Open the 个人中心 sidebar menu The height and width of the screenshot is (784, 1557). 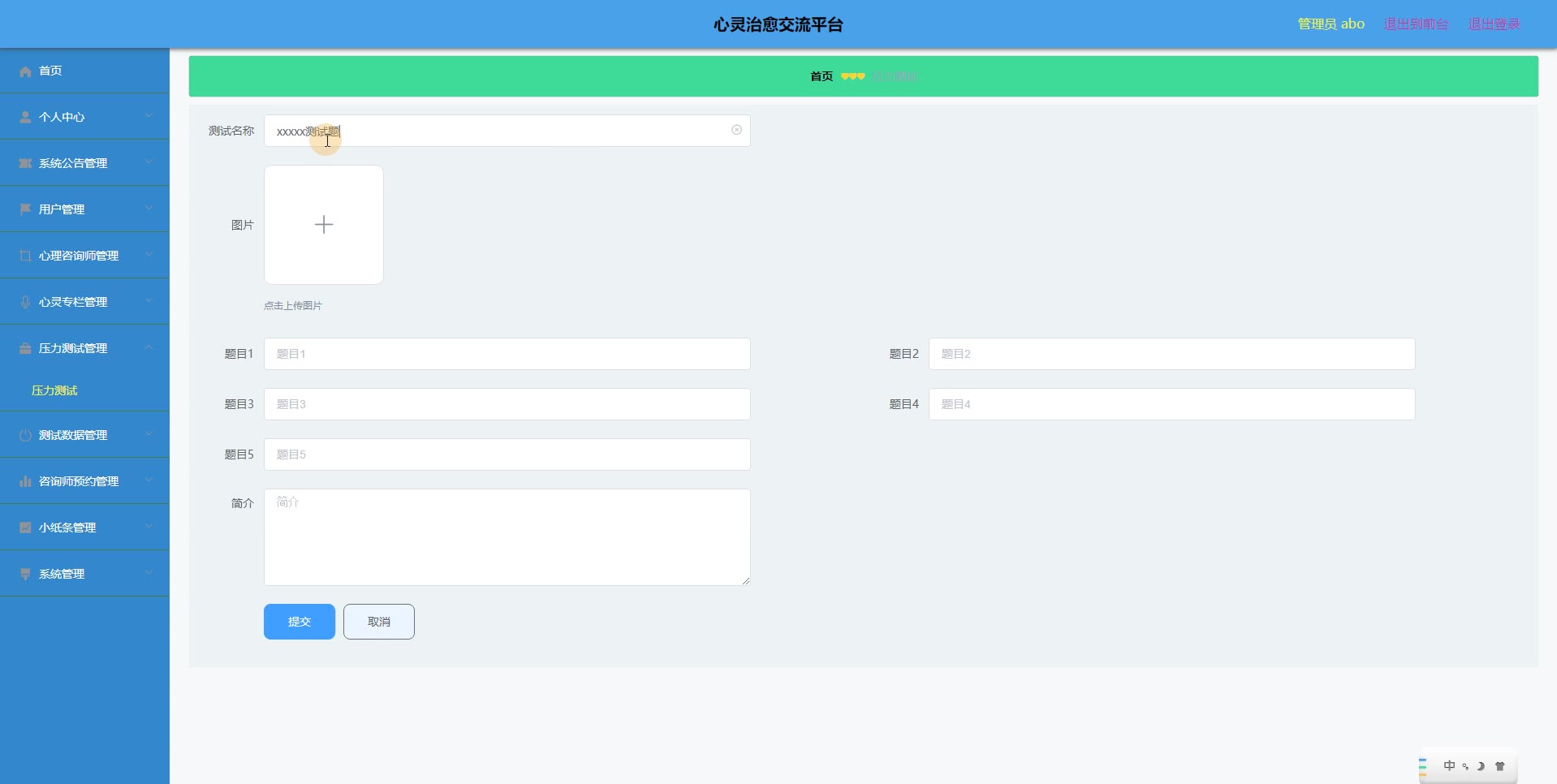[84, 117]
